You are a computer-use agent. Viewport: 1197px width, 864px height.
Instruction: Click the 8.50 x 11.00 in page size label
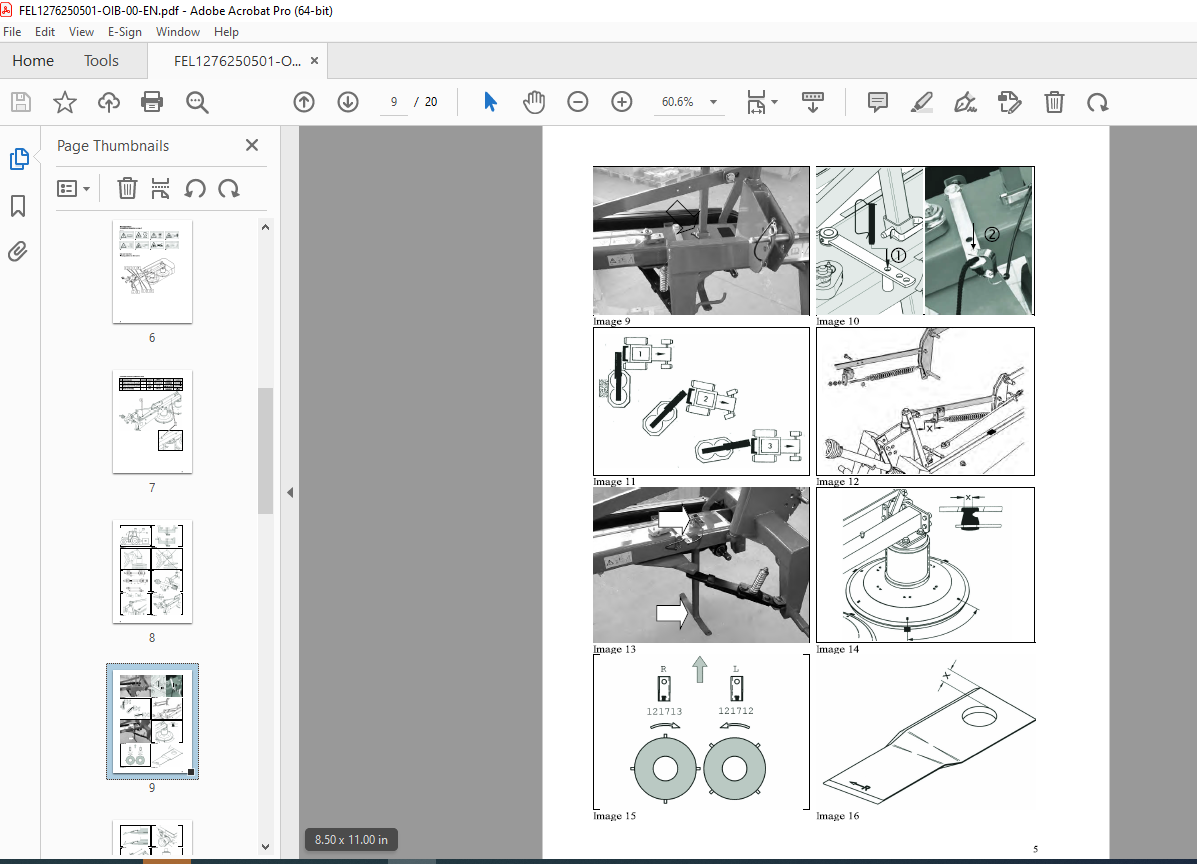(x=351, y=840)
